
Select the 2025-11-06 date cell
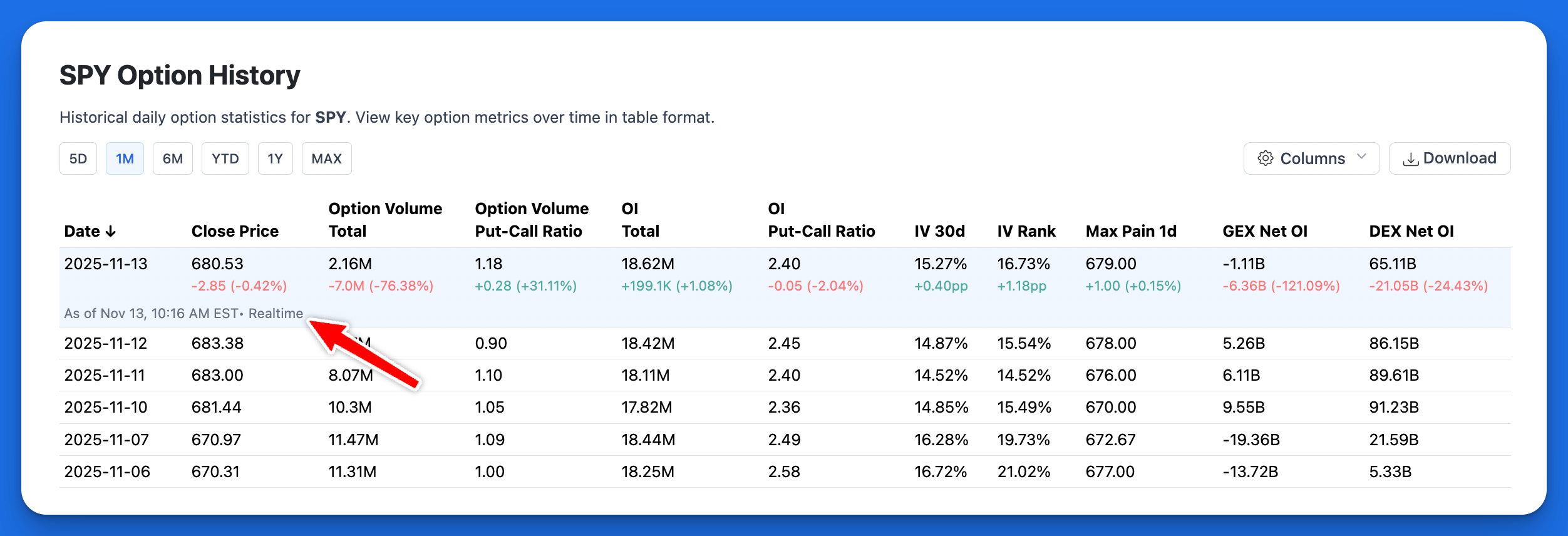tap(107, 472)
